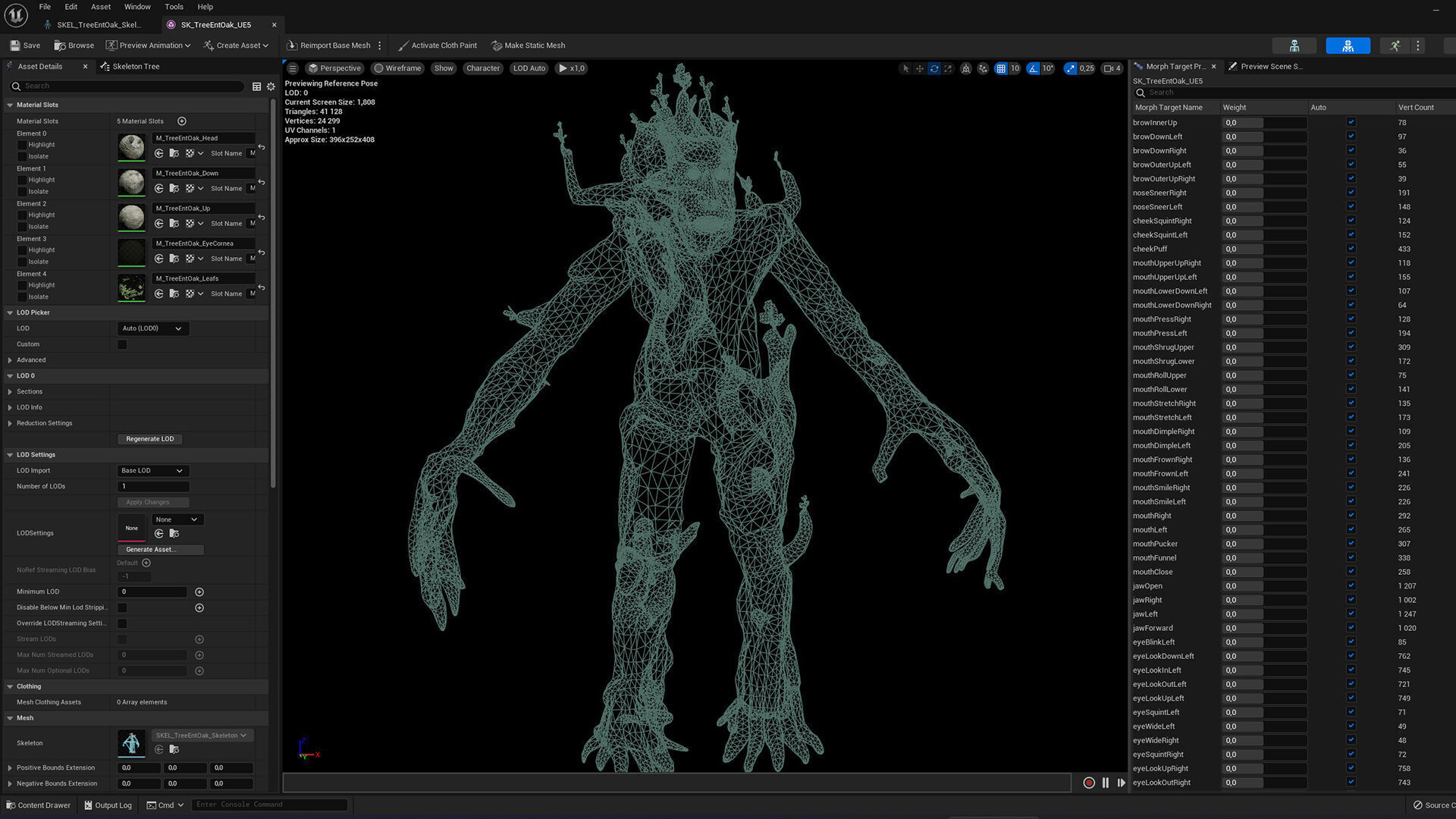Screen dimensions: 1456x819
Task: Uncheck Auto for cheekPuff morph target
Action: pyautogui.click(x=1351, y=249)
